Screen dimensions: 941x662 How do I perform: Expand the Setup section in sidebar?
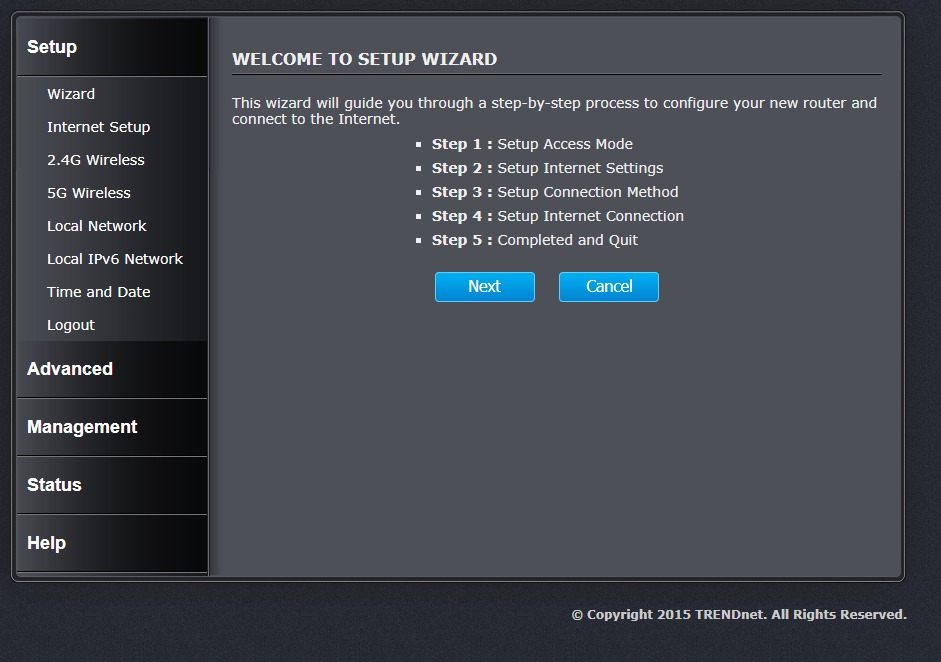[52, 47]
